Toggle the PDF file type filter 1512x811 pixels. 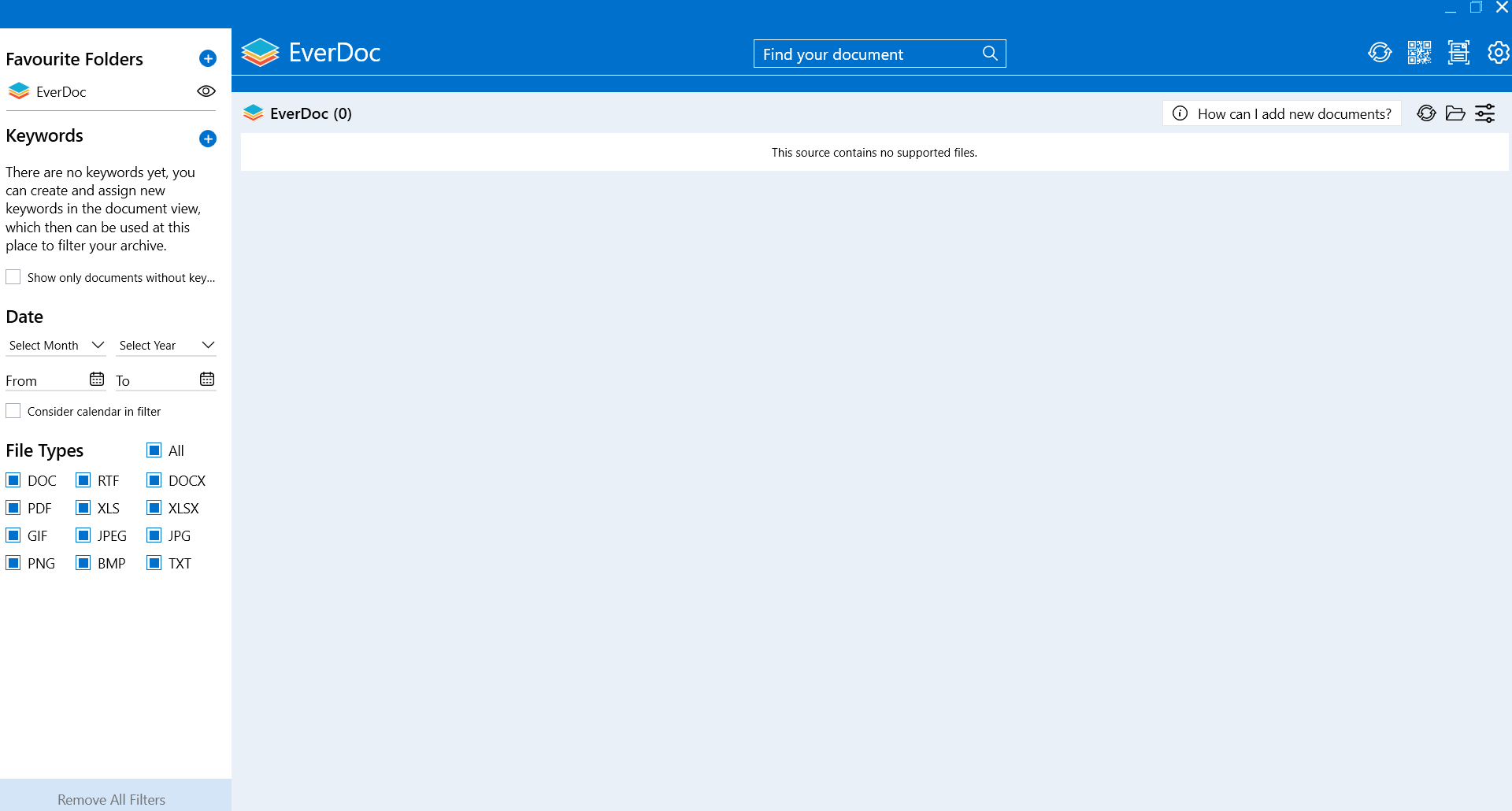pyautogui.click(x=13, y=508)
